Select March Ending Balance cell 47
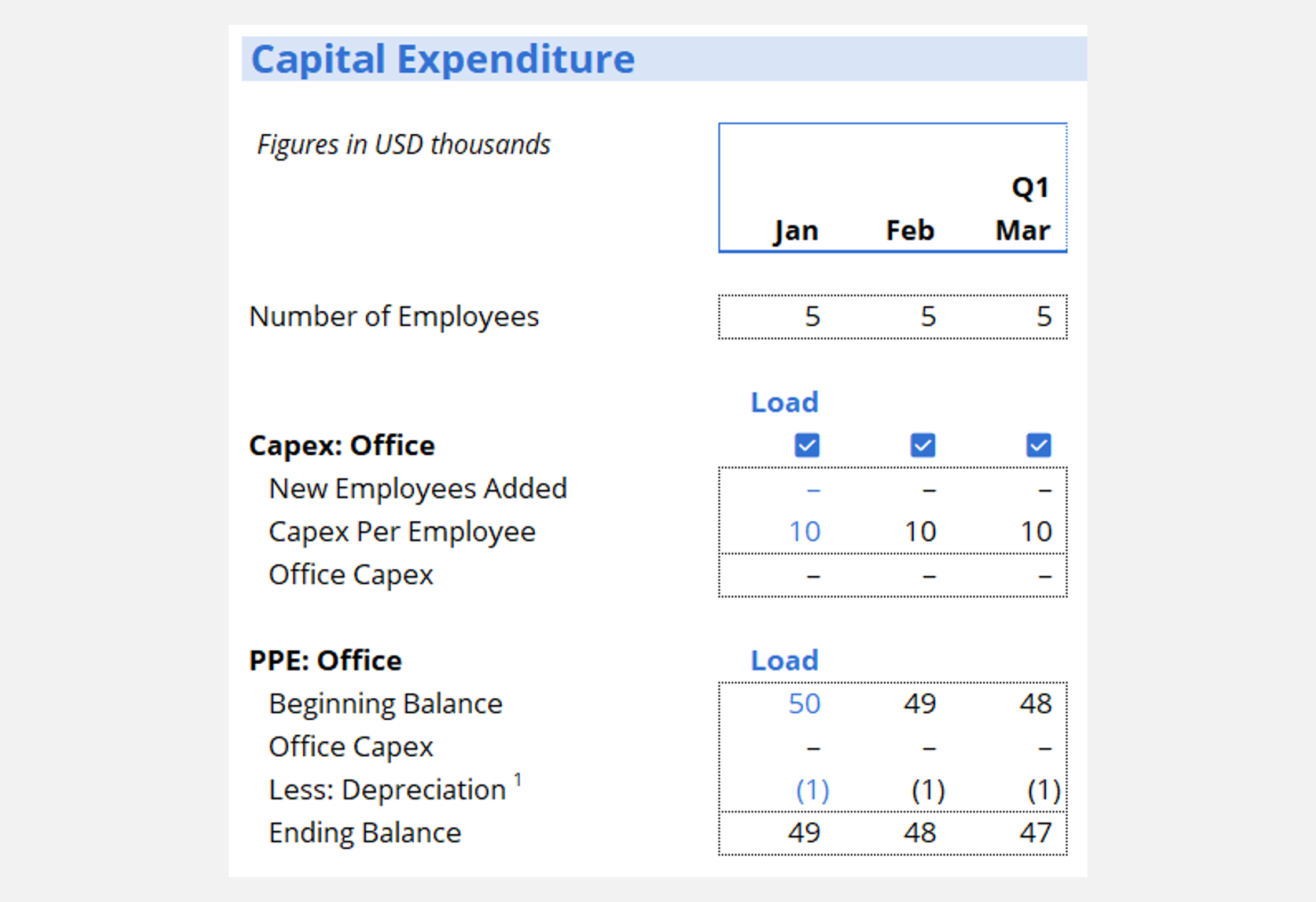This screenshot has height=902, width=1316. pos(1035,833)
